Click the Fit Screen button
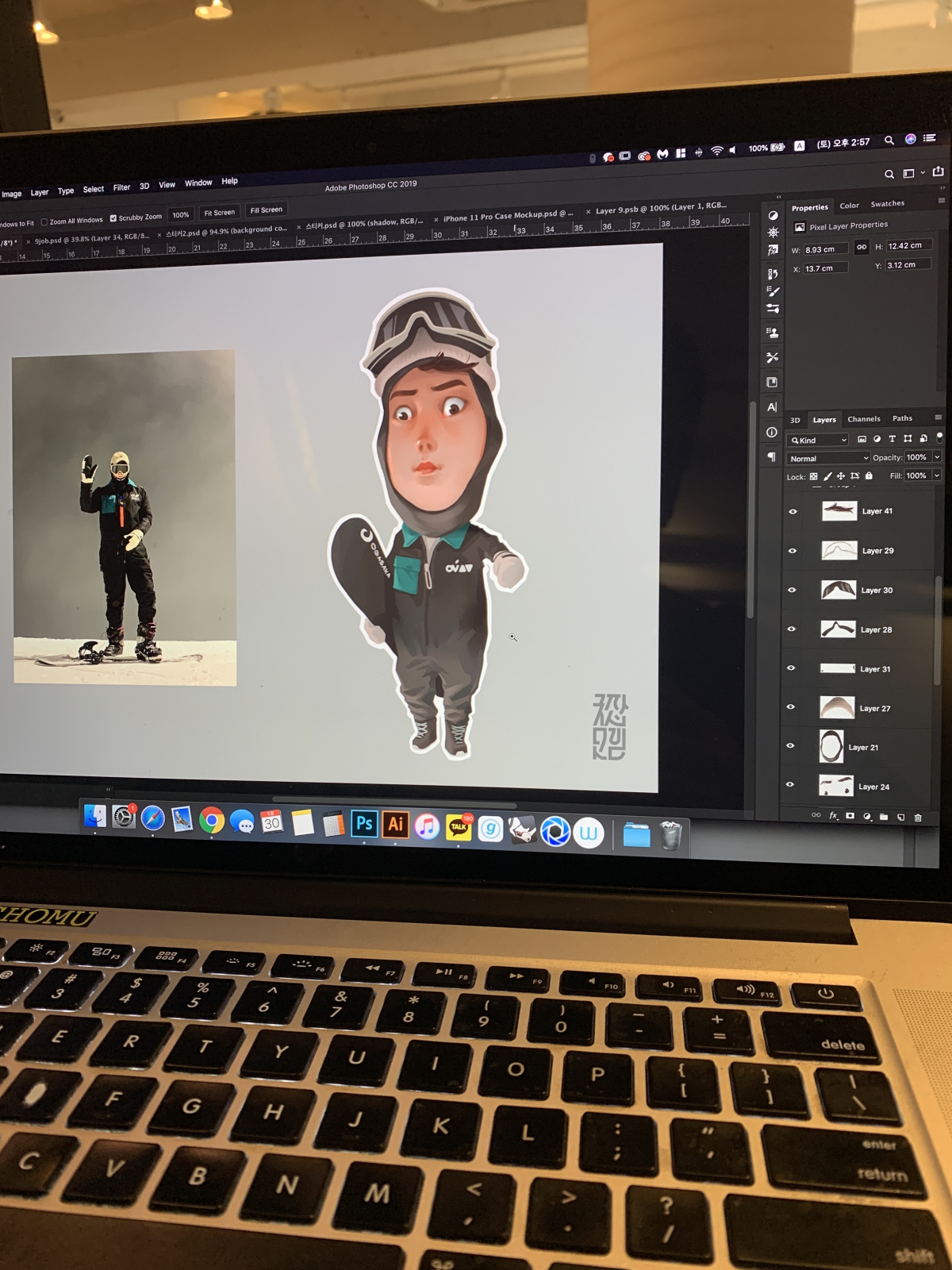Screen dimensions: 952x1270 (x=220, y=212)
